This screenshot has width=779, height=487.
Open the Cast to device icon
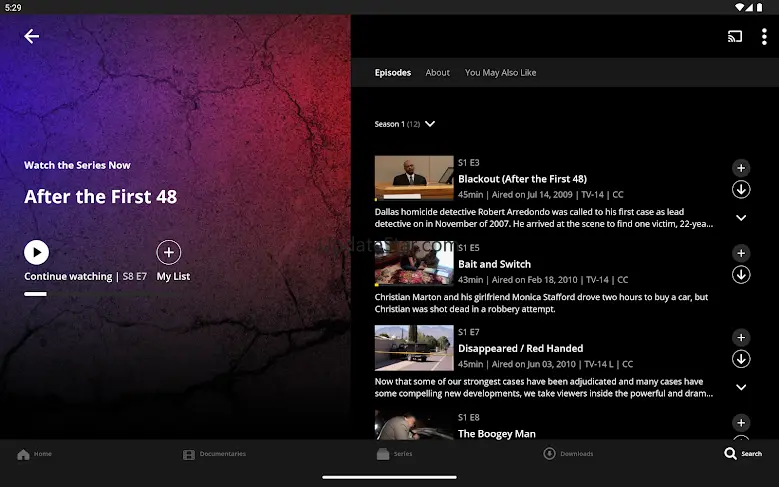(735, 37)
